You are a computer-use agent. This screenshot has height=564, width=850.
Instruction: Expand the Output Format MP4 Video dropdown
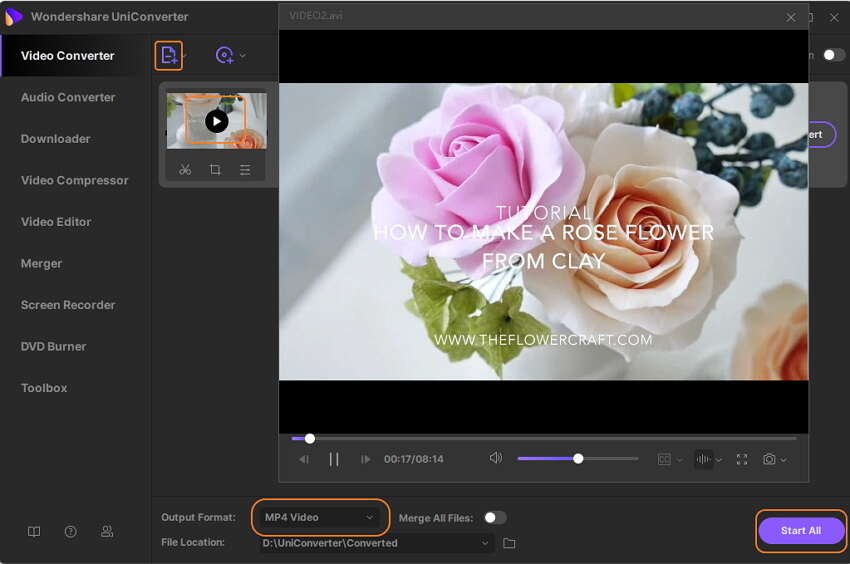click(x=320, y=517)
